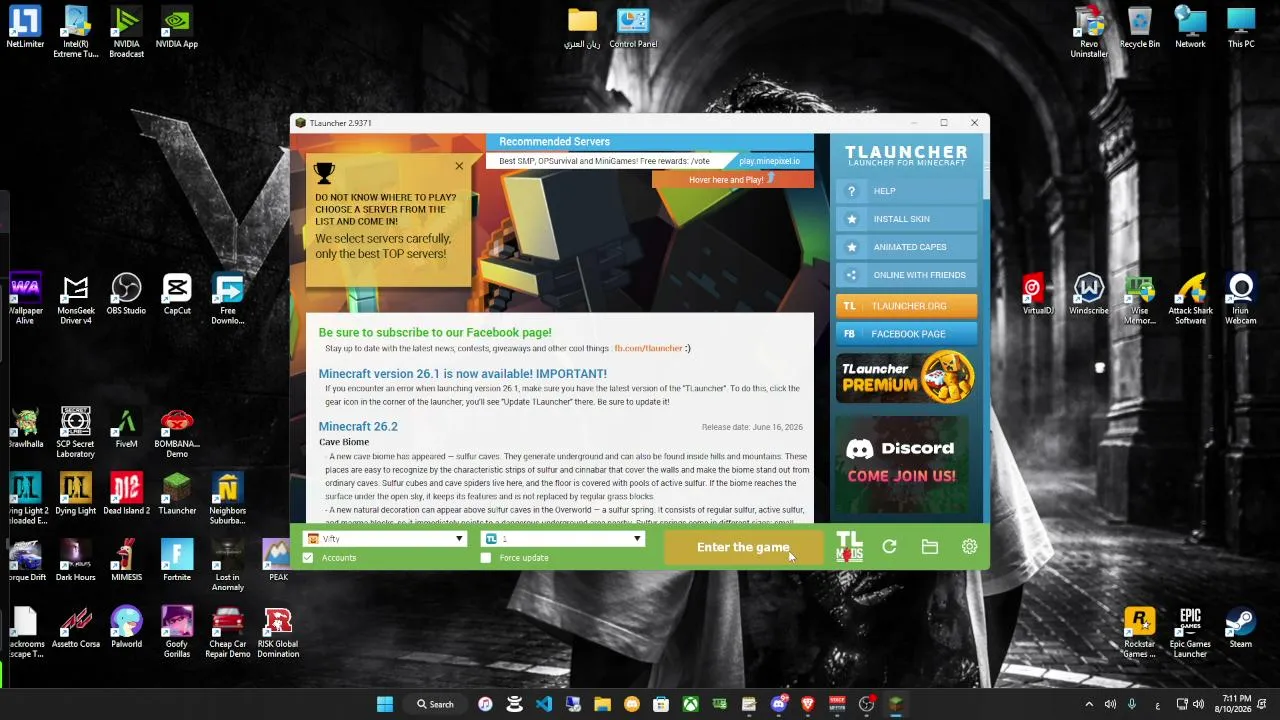Visit TLAUNCHER.ORG from the sidebar

(906, 306)
